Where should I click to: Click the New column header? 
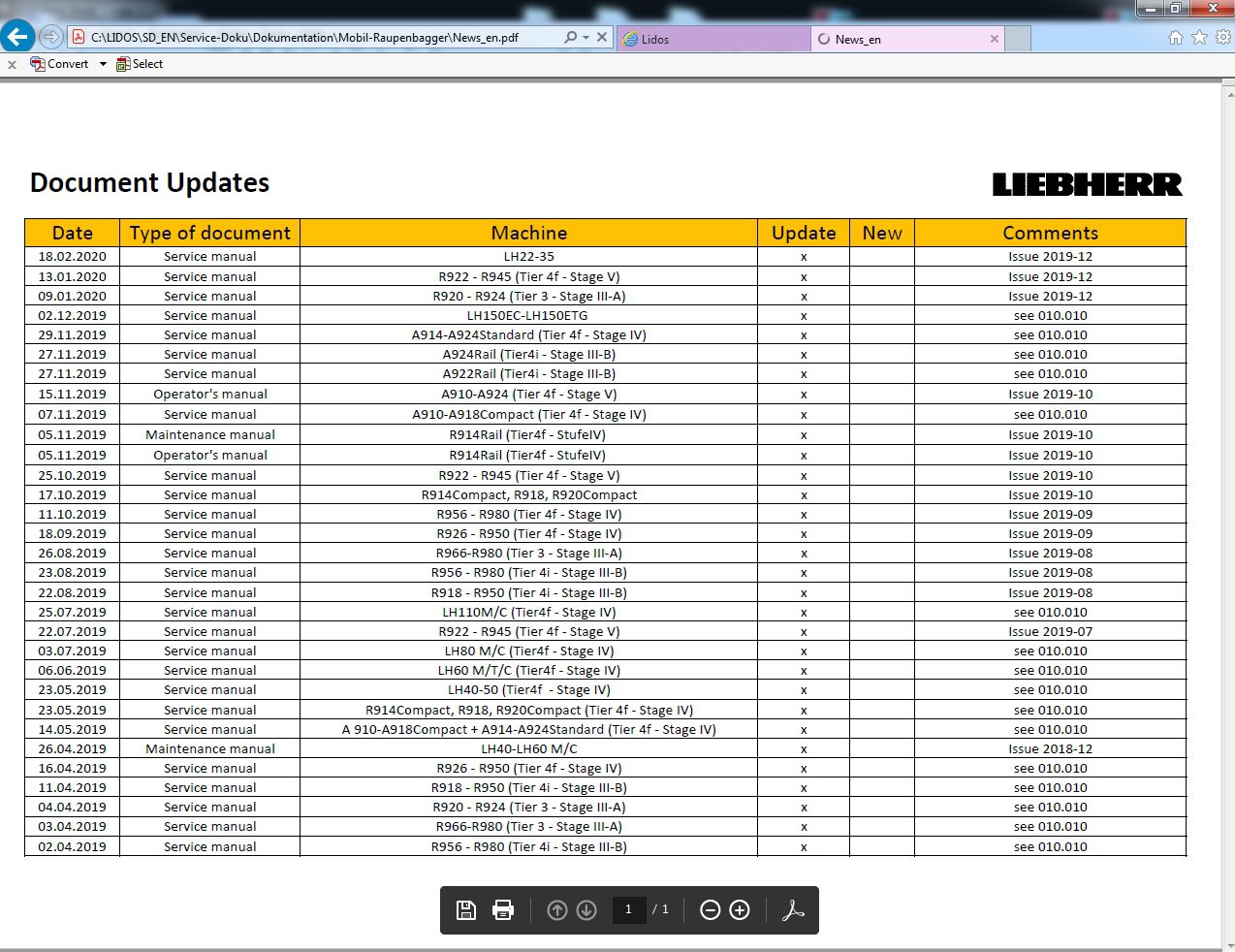click(x=882, y=233)
